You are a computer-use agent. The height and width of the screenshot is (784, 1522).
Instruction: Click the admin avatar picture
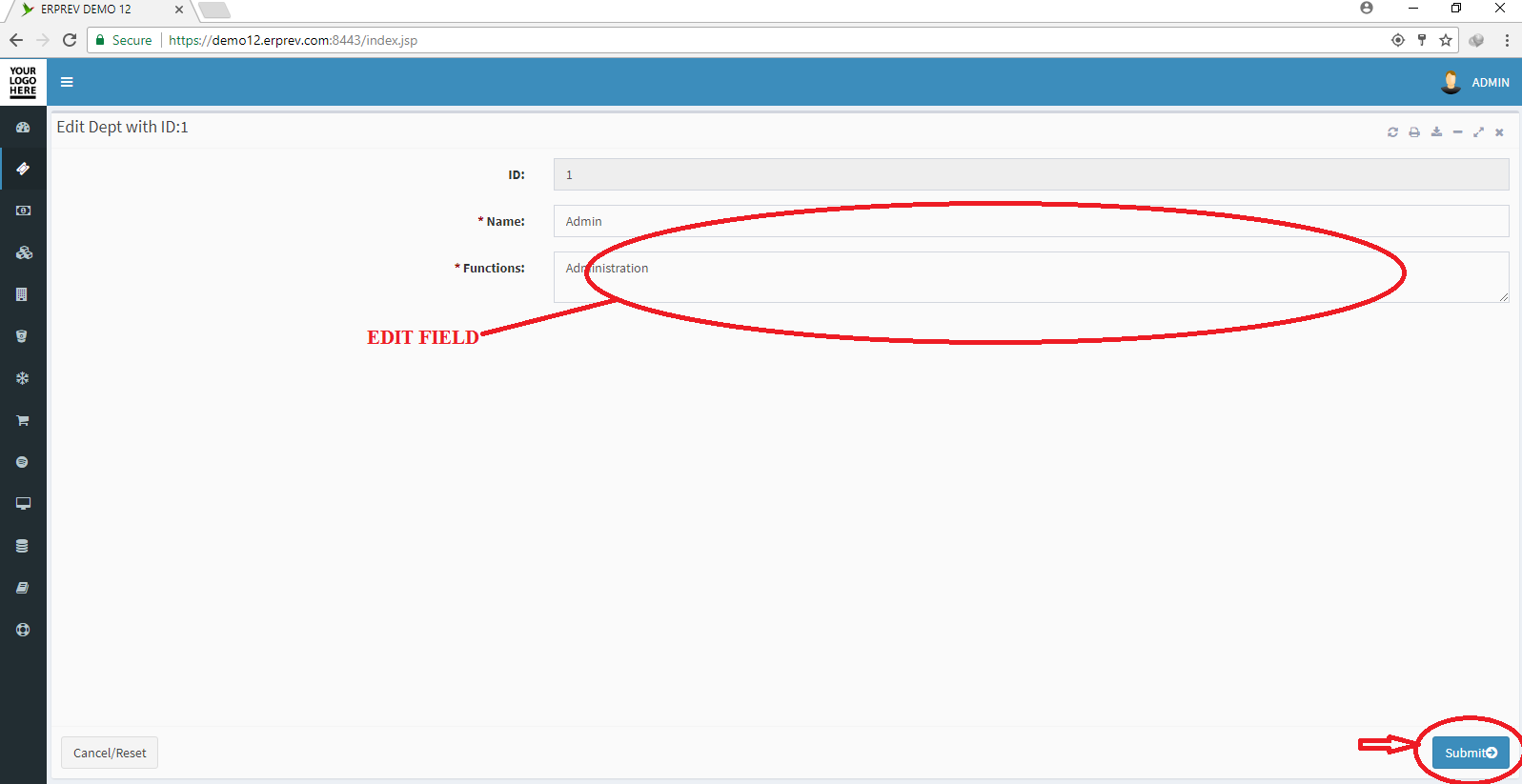(x=1451, y=82)
